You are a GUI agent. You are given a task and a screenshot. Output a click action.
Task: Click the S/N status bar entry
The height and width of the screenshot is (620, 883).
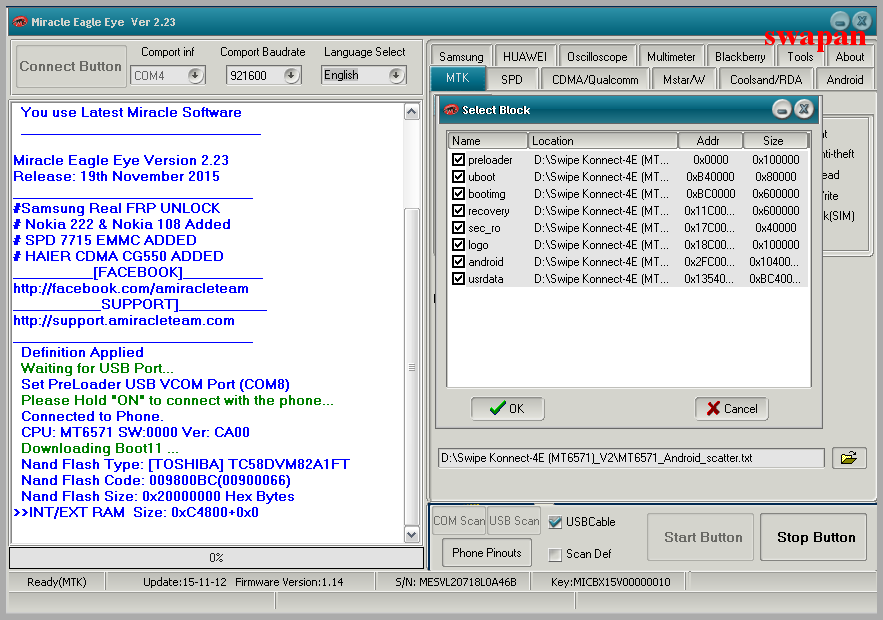[x=456, y=582]
